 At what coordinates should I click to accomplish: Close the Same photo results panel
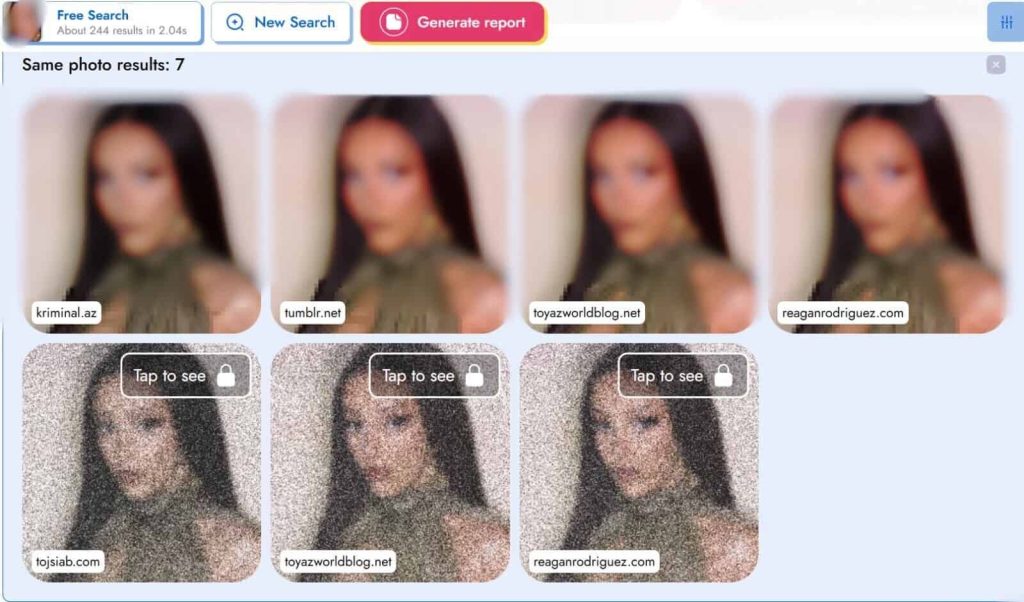pyautogui.click(x=996, y=65)
